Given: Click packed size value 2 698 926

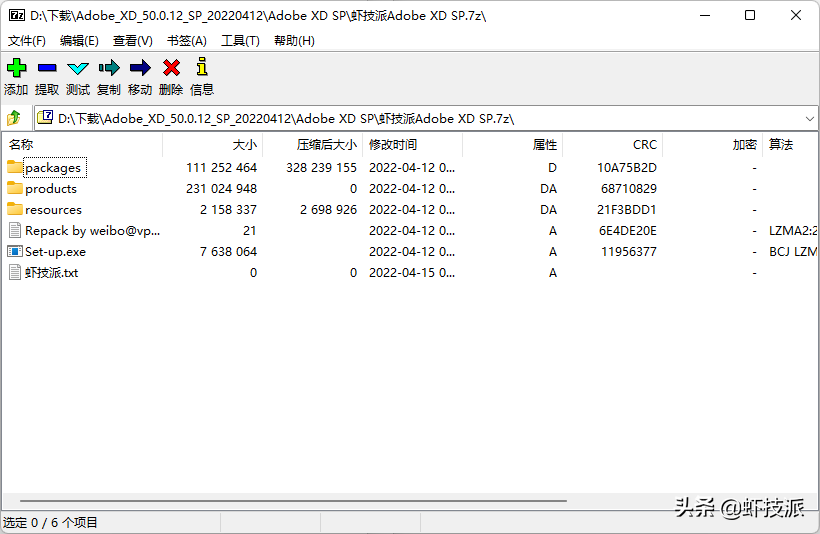Looking at the screenshot, I should click(328, 209).
